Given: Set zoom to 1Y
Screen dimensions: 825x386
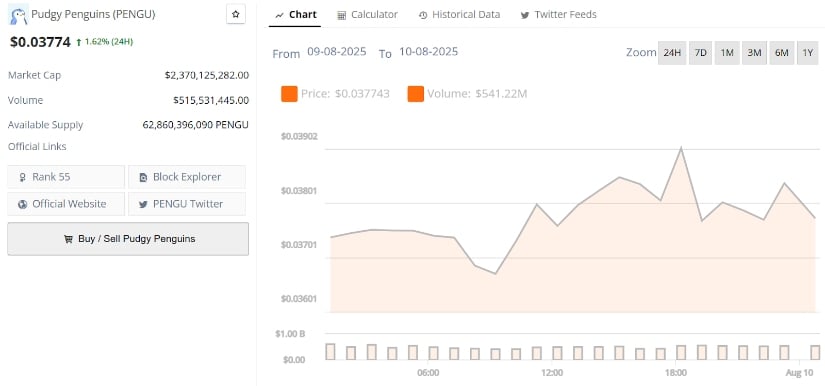Looking at the screenshot, I should click(x=808, y=53).
